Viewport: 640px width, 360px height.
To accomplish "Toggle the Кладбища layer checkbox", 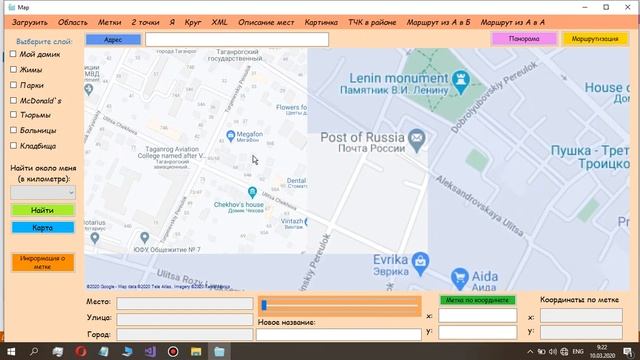I will pos(13,146).
